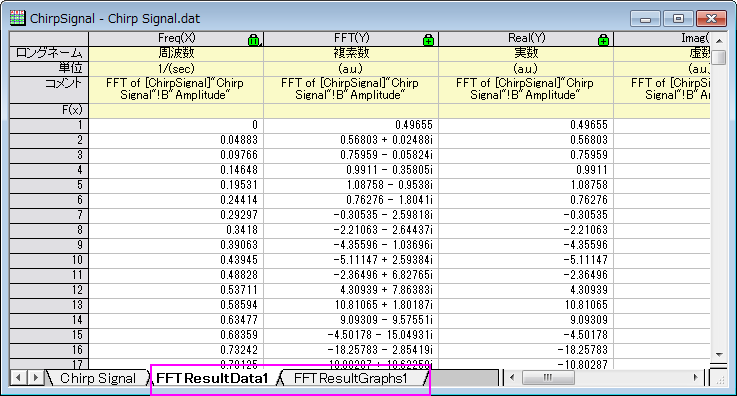Click the comment cell in Real(Y) column
Screen dimensions: 737x396
tap(526, 89)
